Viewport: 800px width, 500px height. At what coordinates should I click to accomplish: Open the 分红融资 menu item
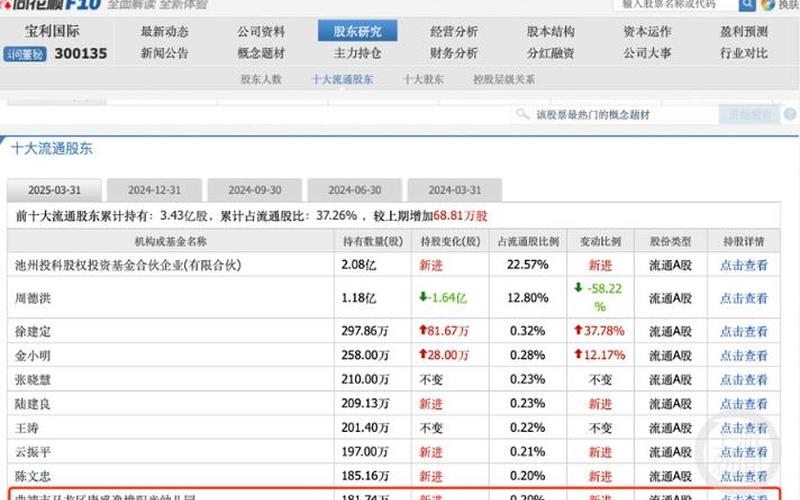551,53
